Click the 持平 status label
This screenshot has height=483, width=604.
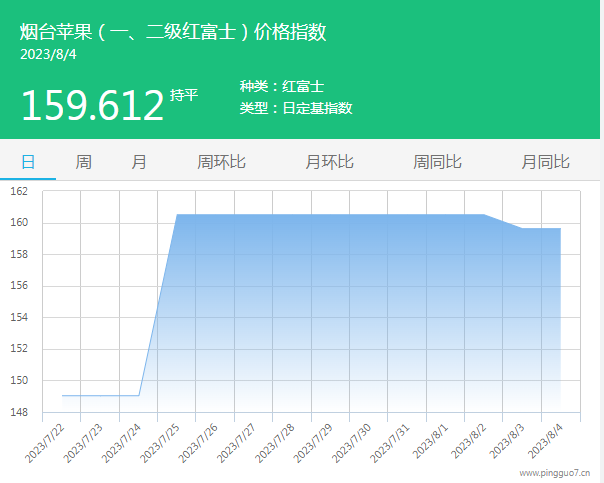(184, 95)
